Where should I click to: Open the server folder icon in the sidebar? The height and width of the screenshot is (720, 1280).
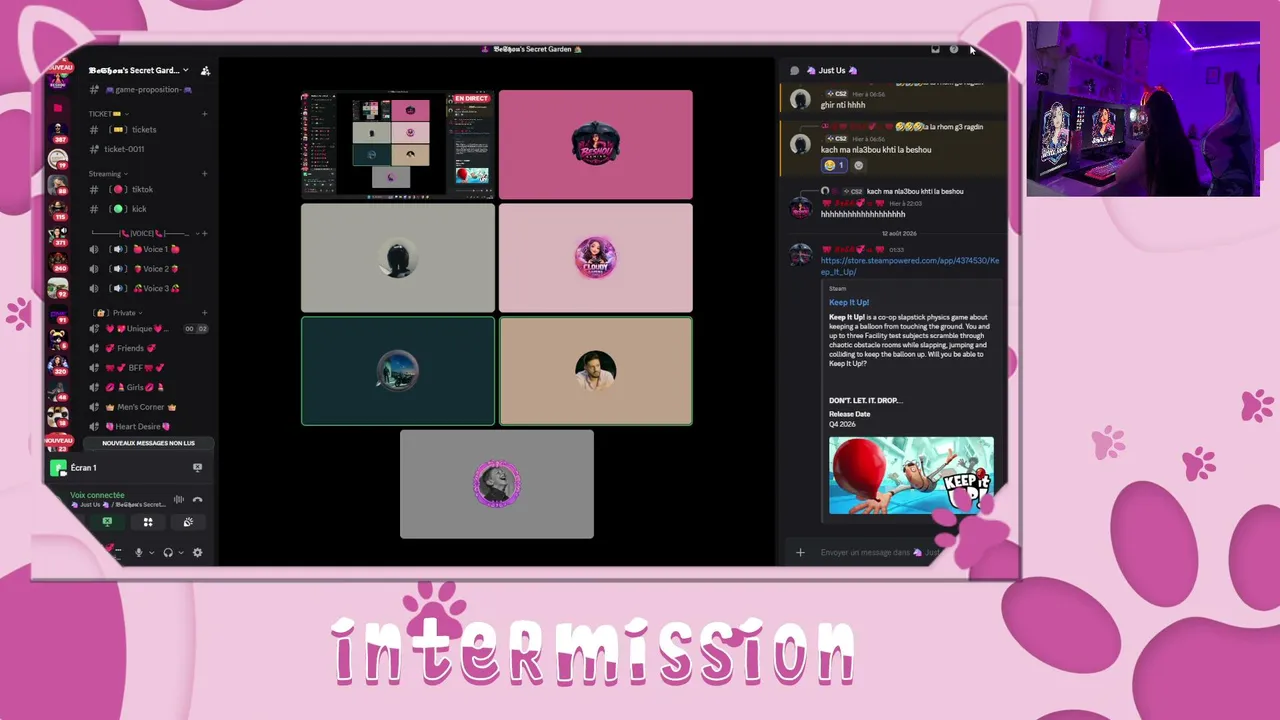[58, 107]
